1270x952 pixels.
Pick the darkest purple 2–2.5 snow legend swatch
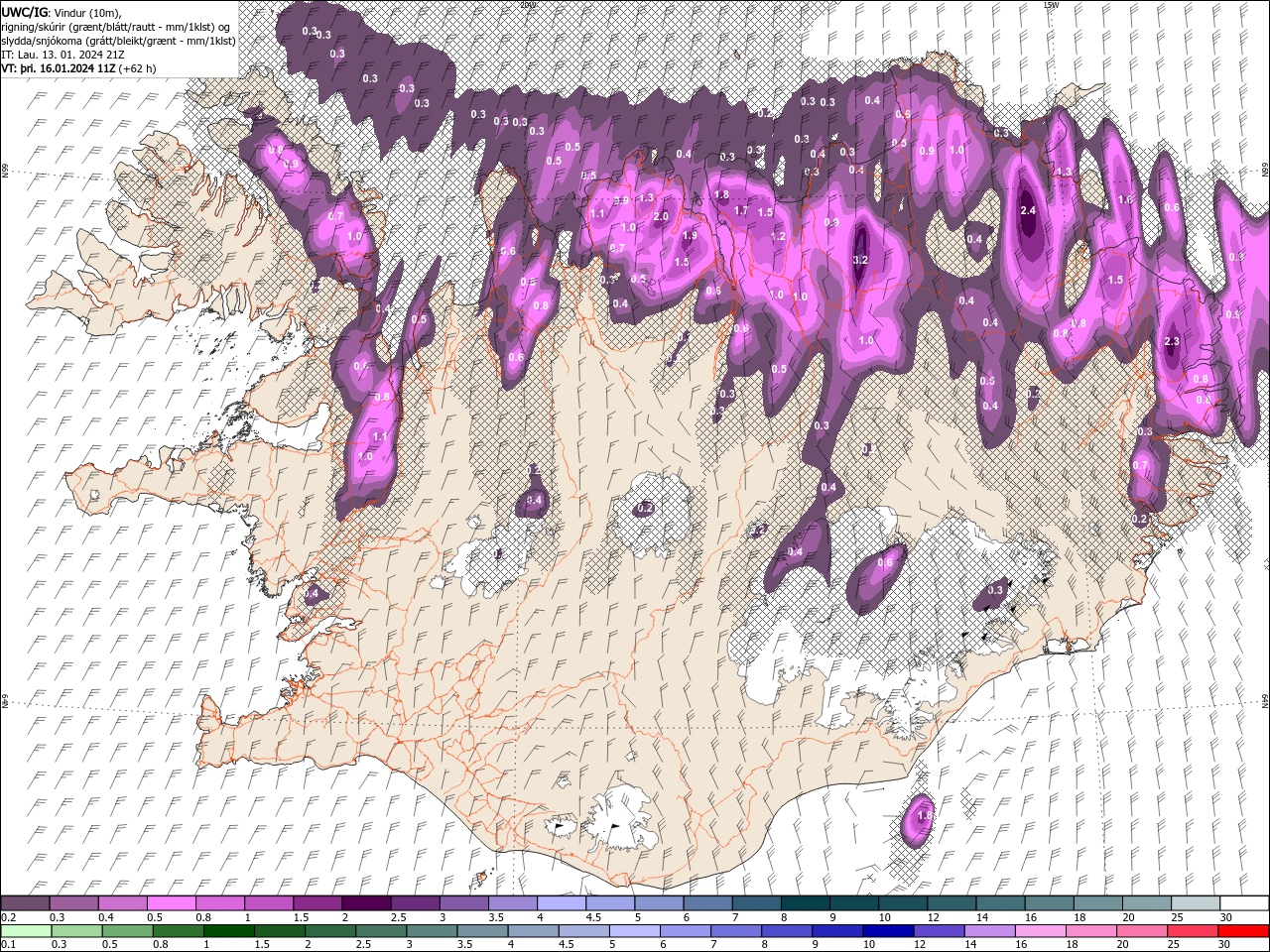366,903
